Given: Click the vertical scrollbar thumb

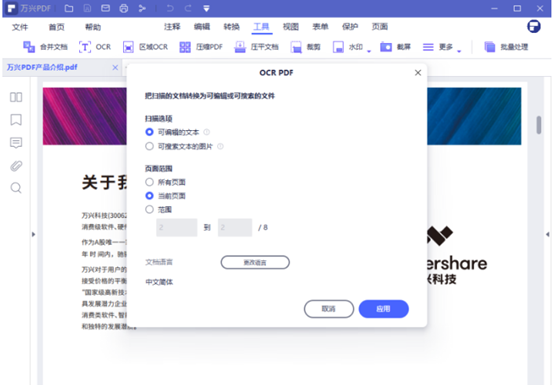Looking at the screenshot, I should [x=539, y=125].
